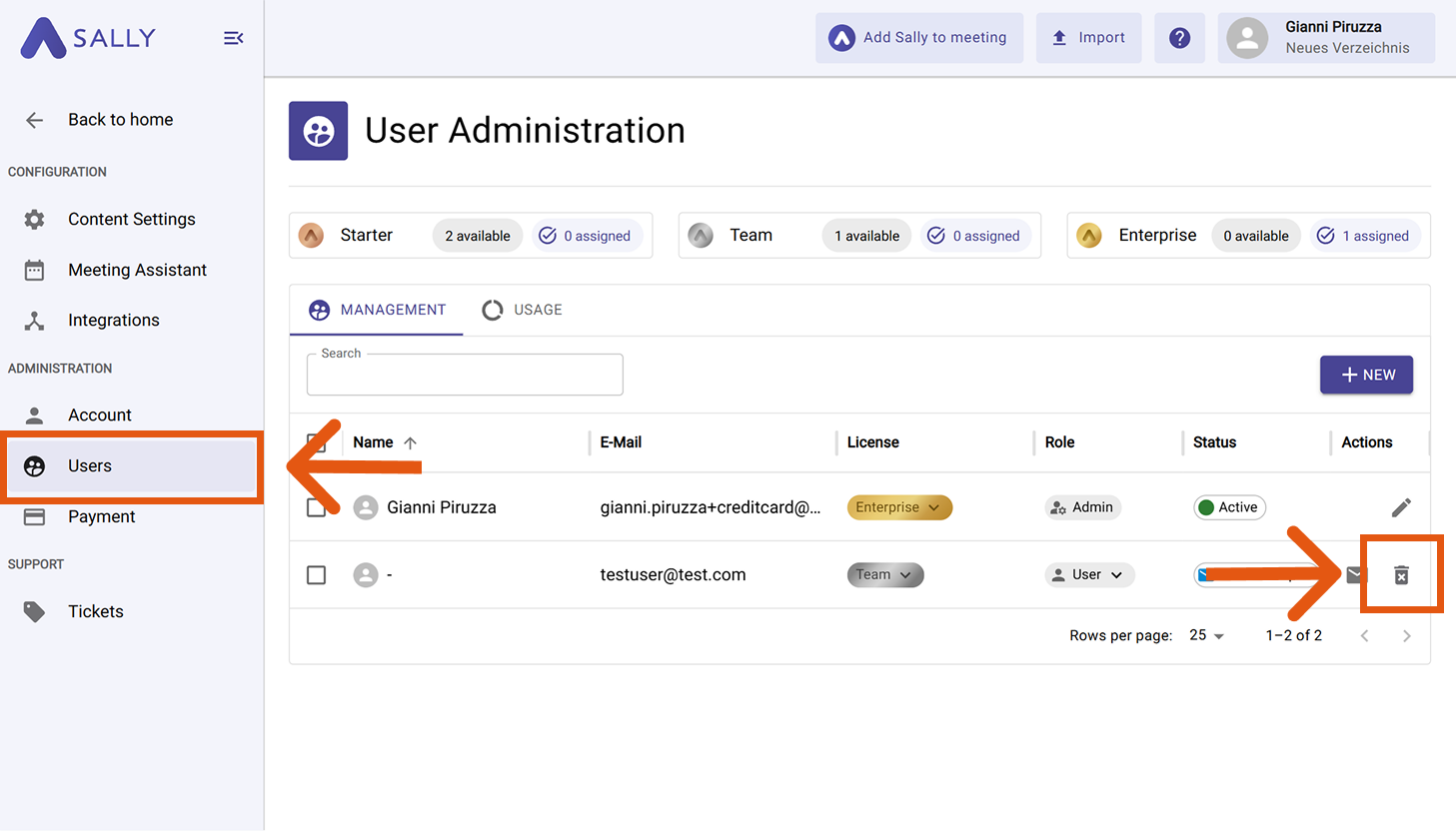Focus the Search field
Image resolution: width=1456 pixels, height=831 pixels.
click(465, 375)
